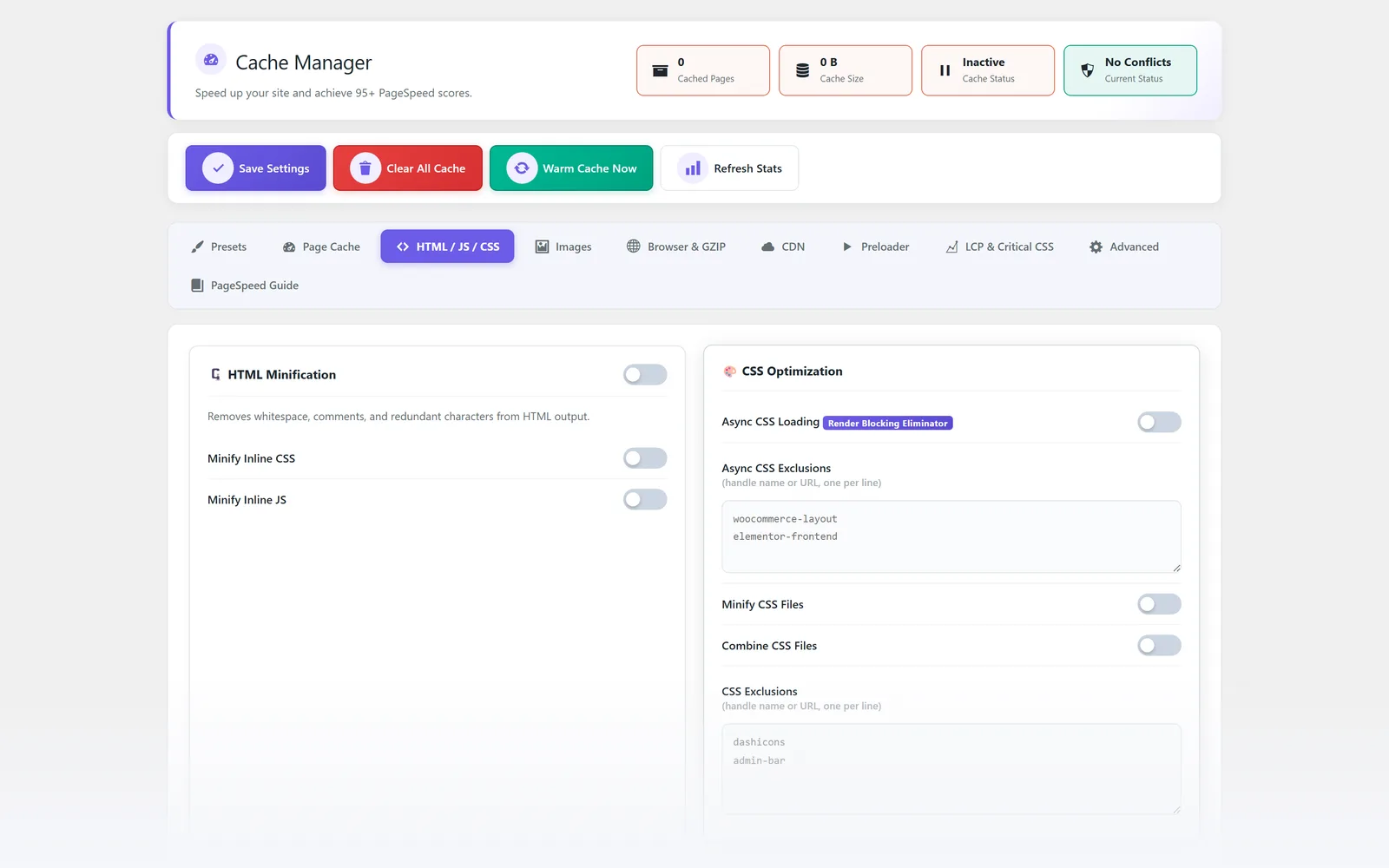Click the LCP & Critical CSS chart icon
The width and height of the screenshot is (1389, 868).
coord(951,247)
